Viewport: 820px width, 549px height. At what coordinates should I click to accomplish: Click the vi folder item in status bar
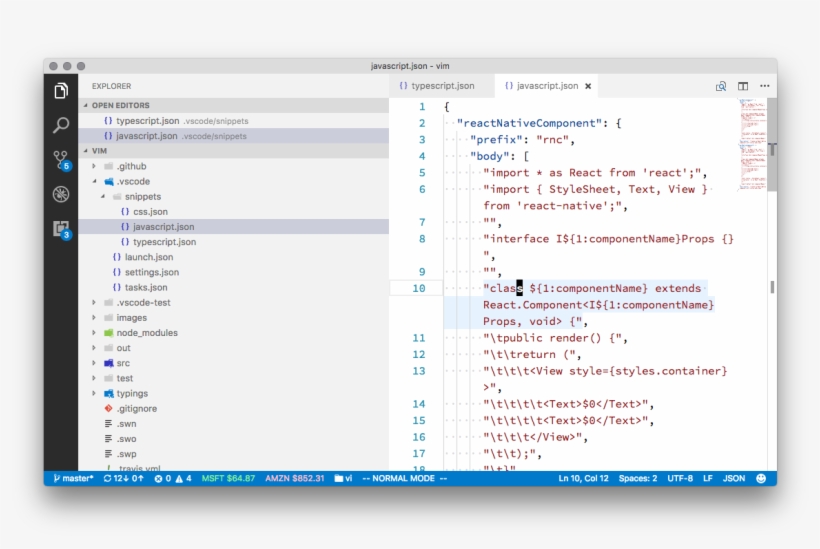point(343,478)
